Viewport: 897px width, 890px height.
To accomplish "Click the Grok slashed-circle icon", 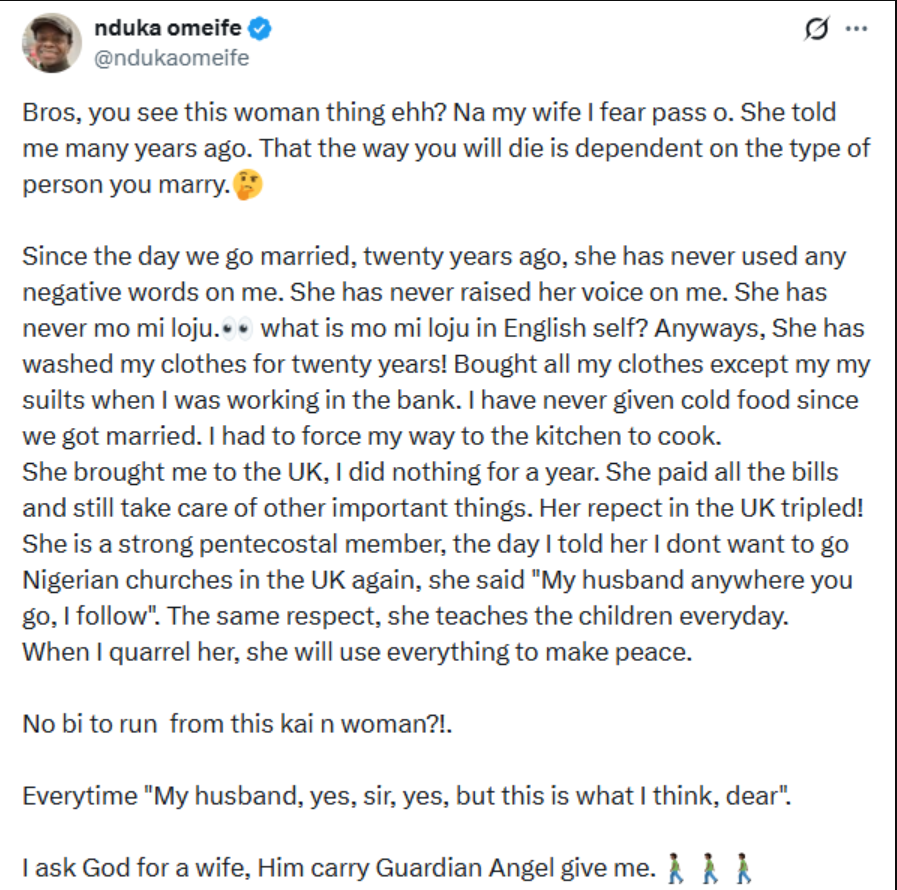I will click(x=815, y=30).
